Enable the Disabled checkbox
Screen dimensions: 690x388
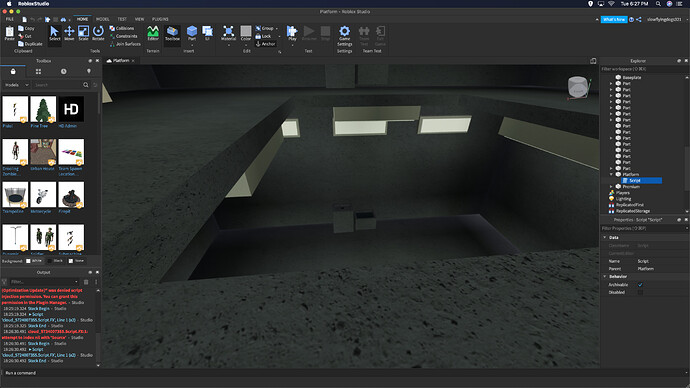(x=640, y=292)
